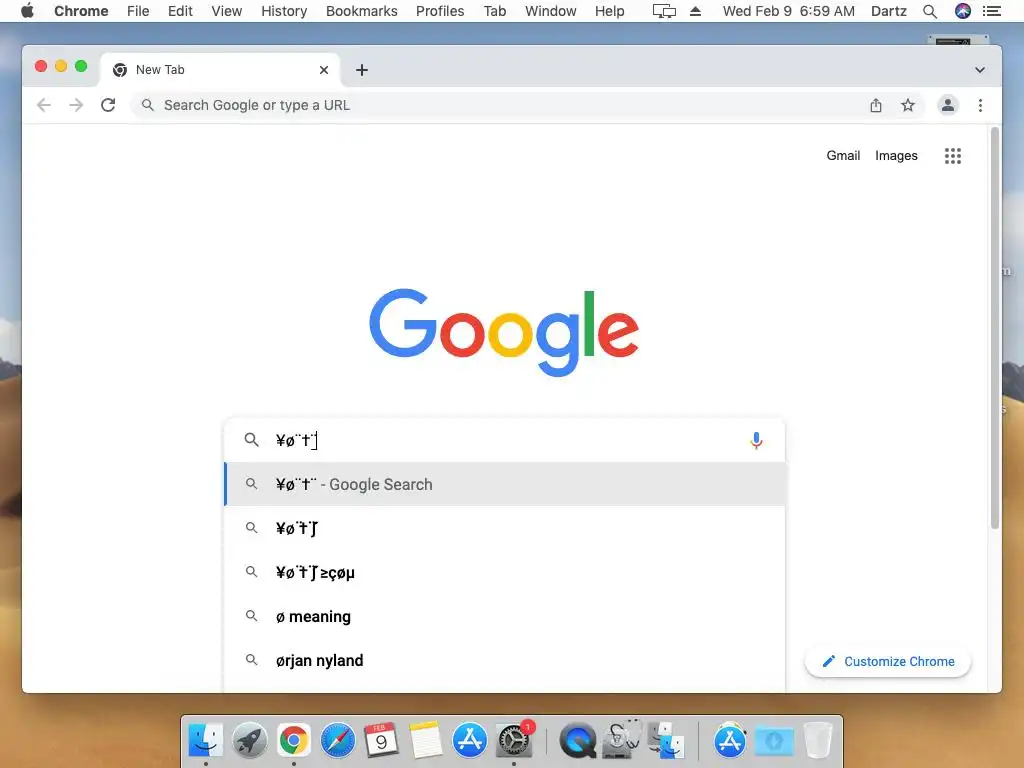Open System Preferences in the Dock
This screenshot has width=1024, height=768.
click(514, 741)
